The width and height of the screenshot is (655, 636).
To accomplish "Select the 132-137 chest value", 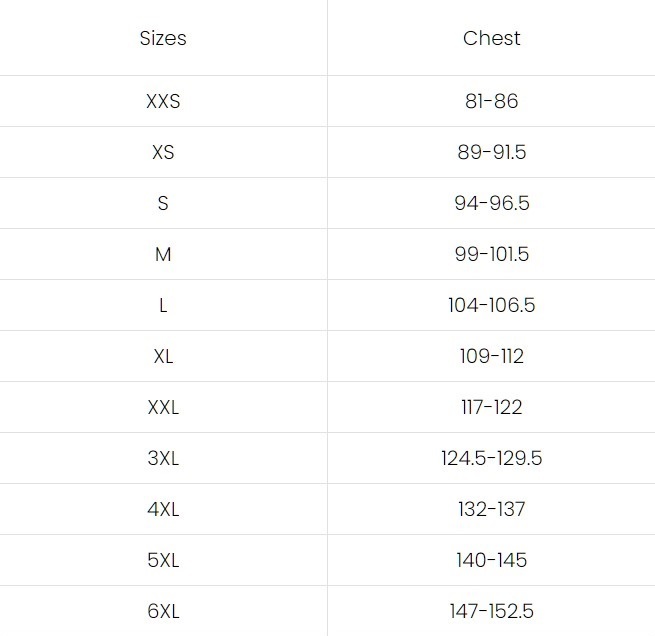I will click(x=491, y=509).
